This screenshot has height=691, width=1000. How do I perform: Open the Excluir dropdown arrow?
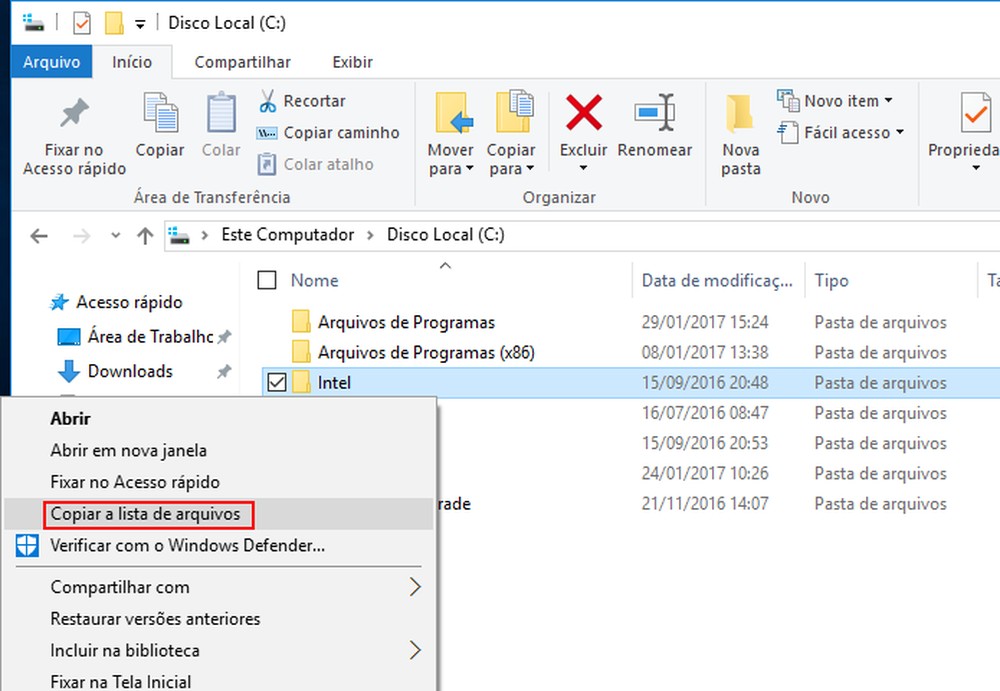[583, 168]
